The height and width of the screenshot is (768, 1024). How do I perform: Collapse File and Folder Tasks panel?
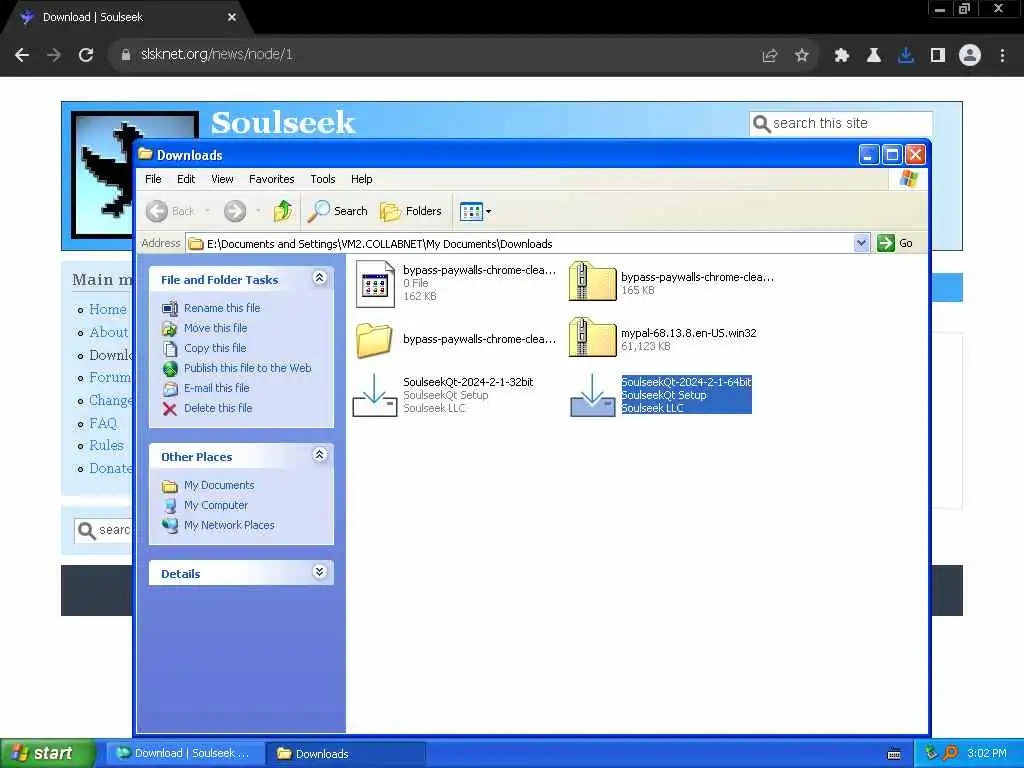click(x=319, y=278)
